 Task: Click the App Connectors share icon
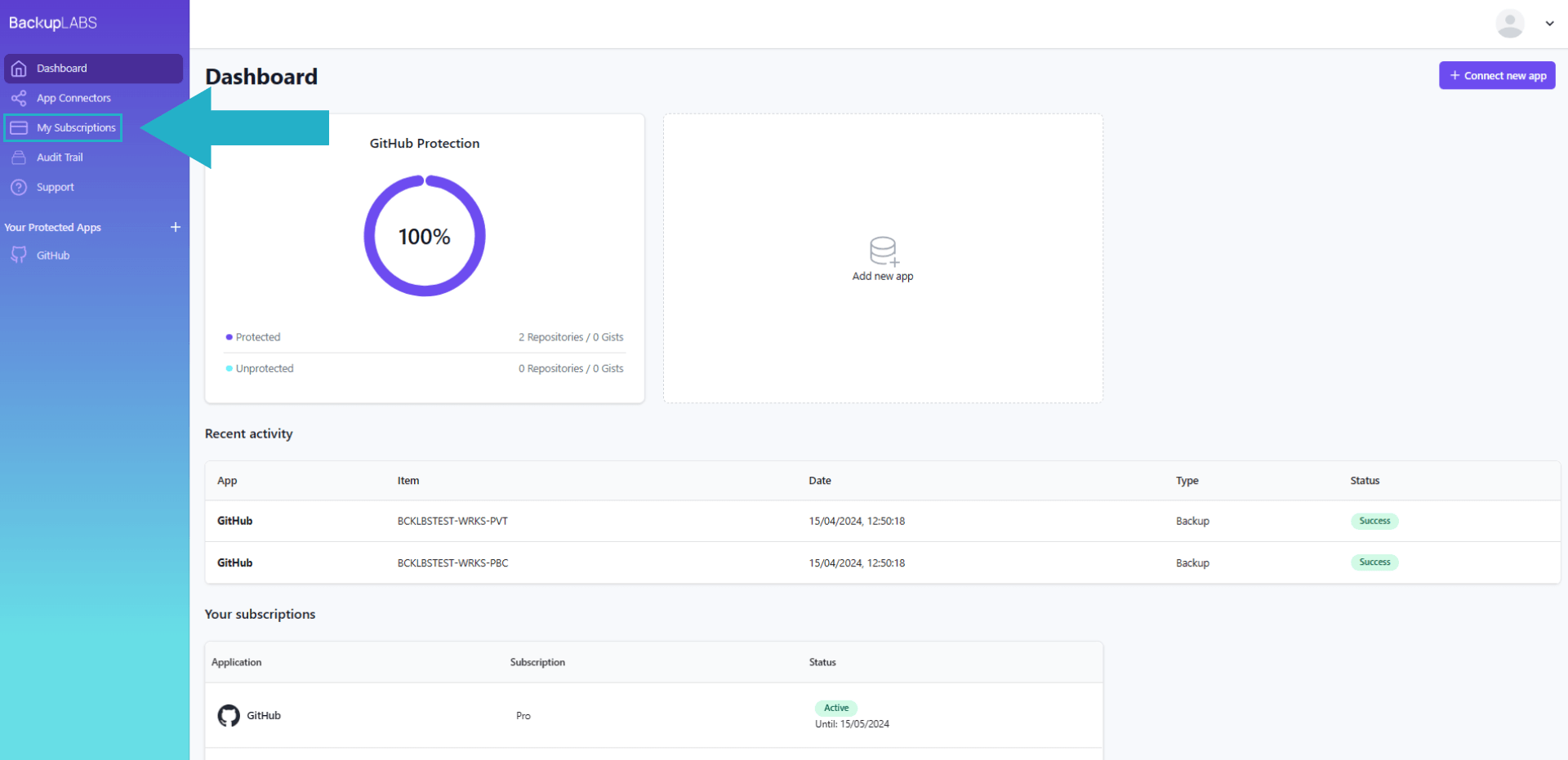coord(19,98)
